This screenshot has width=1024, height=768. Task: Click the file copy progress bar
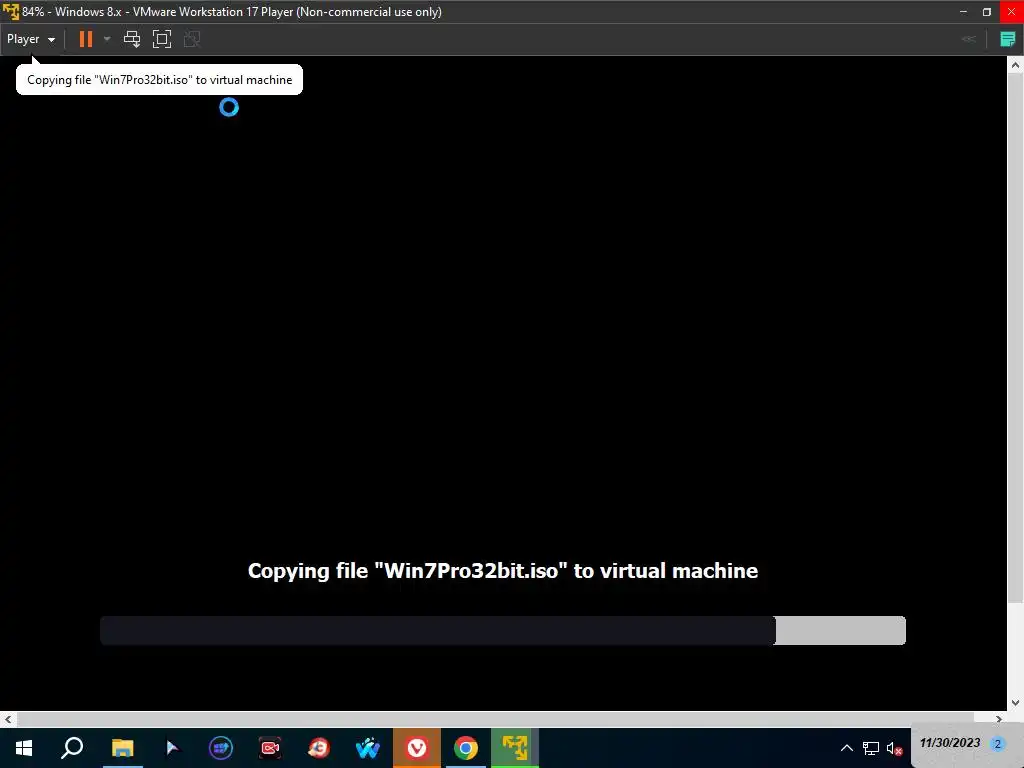[x=503, y=630]
